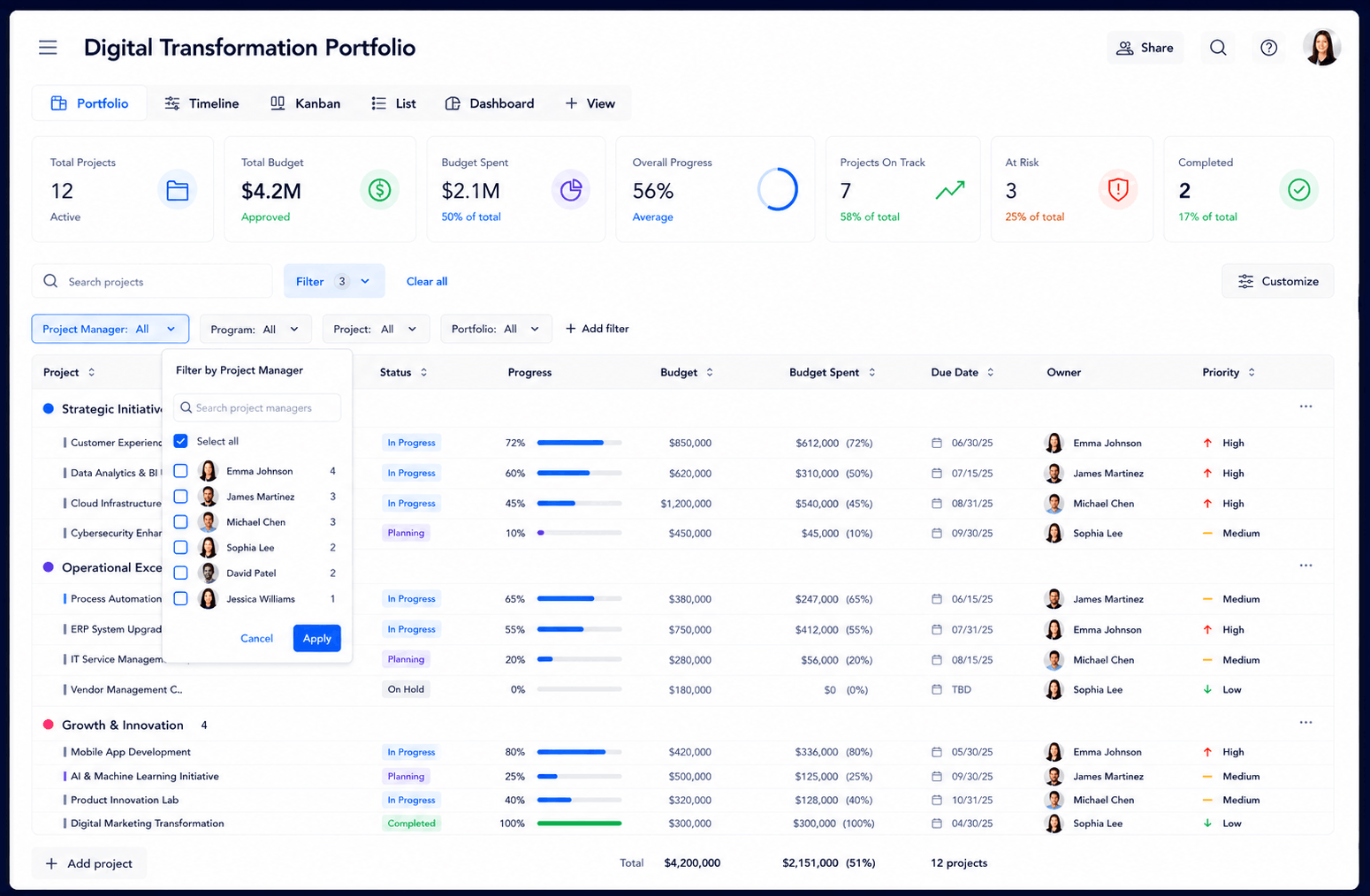Click the Total Budget dollar icon
Image resolution: width=1370 pixels, height=896 pixels.
click(379, 190)
